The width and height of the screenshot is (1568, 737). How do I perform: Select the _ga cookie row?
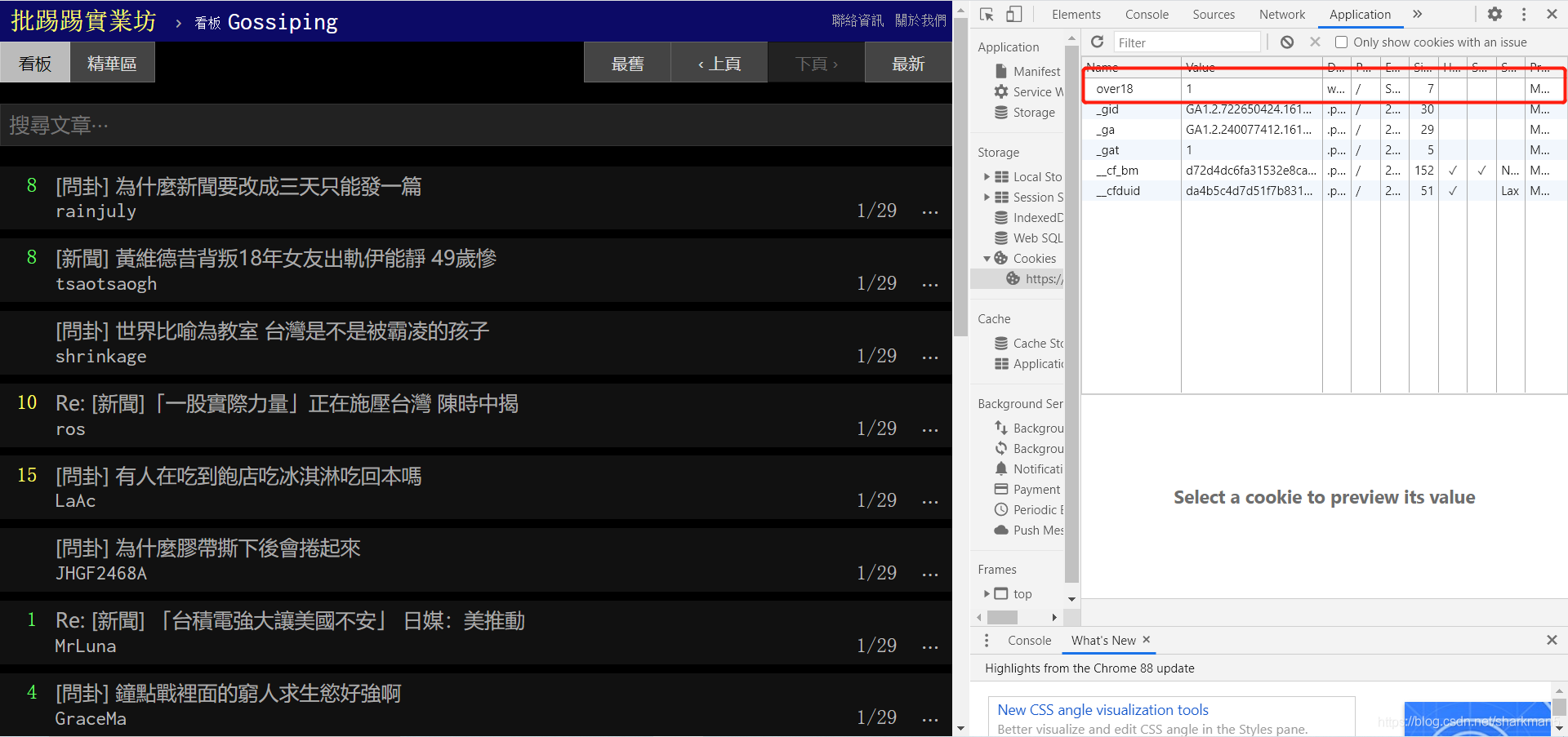click(x=1324, y=130)
